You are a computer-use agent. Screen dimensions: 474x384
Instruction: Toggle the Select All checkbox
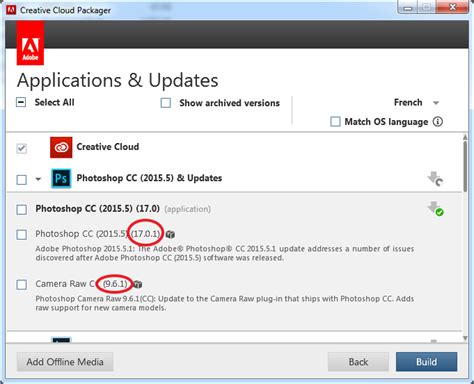click(x=21, y=102)
